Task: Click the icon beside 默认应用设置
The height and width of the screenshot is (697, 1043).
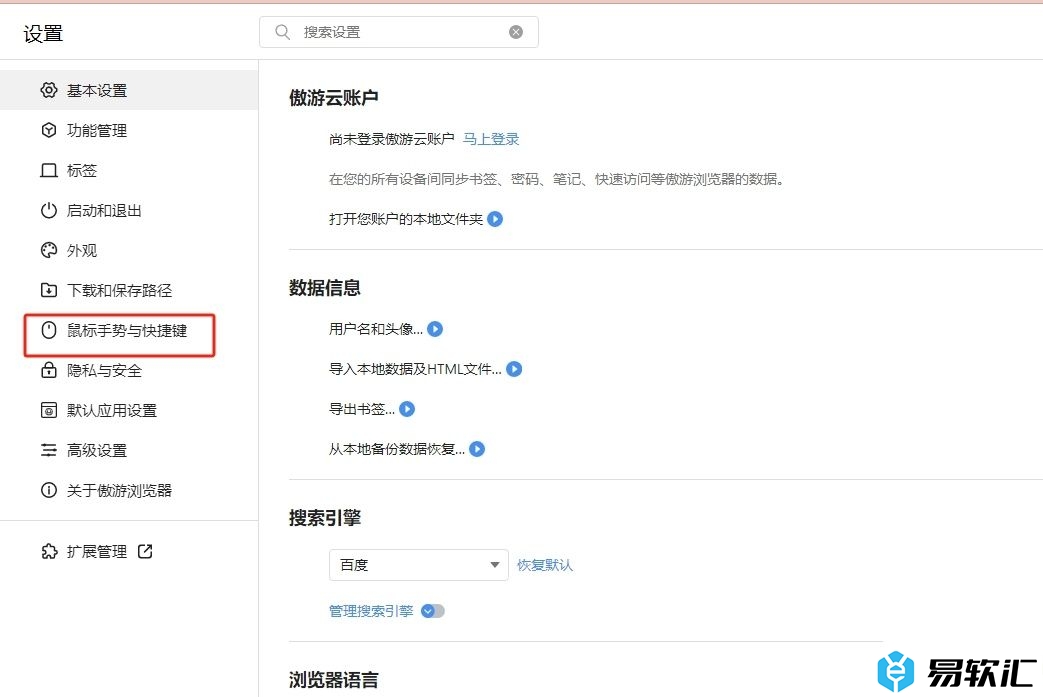Action: (x=49, y=410)
